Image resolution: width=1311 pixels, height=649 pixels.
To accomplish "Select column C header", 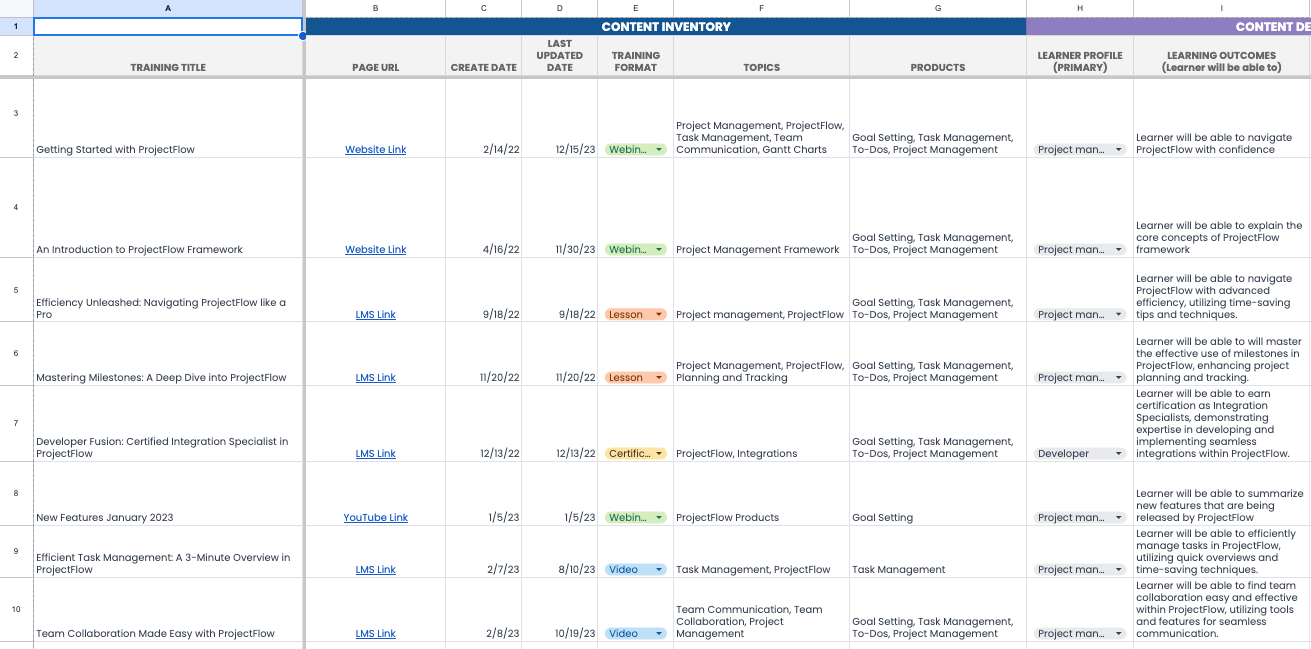I will pos(484,8).
